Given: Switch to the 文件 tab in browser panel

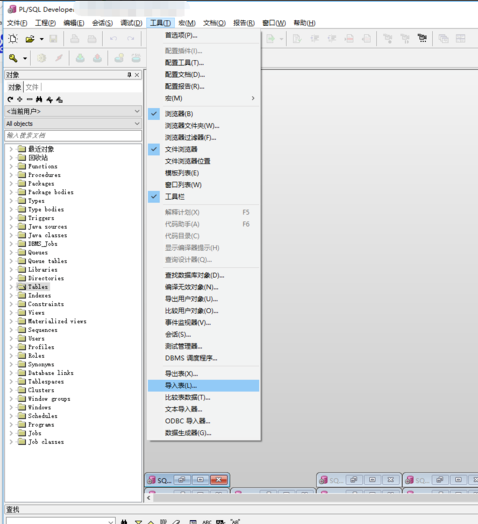Looking at the screenshot, I should (32, 87).
